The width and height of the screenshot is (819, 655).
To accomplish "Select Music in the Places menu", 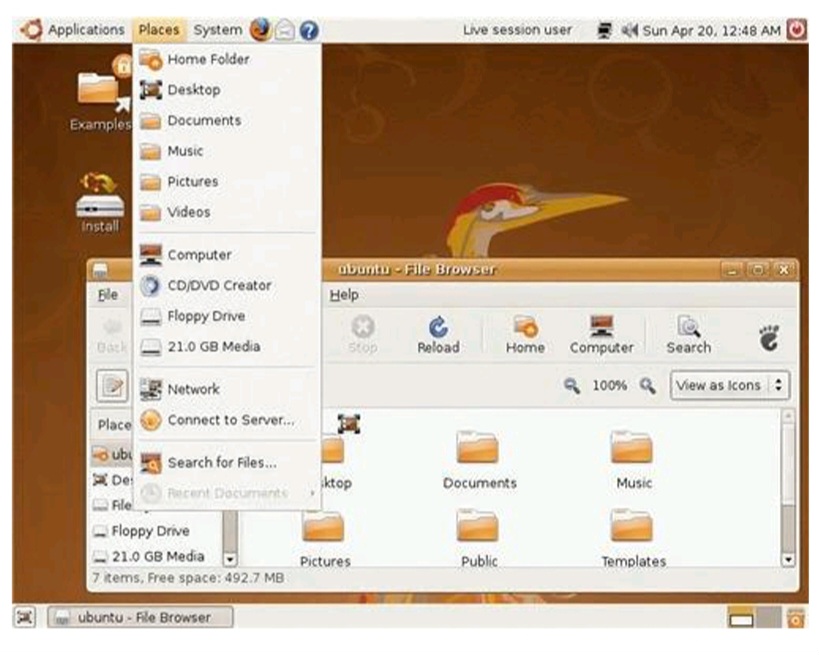I will pyautogui.click(x=228, y=151).
